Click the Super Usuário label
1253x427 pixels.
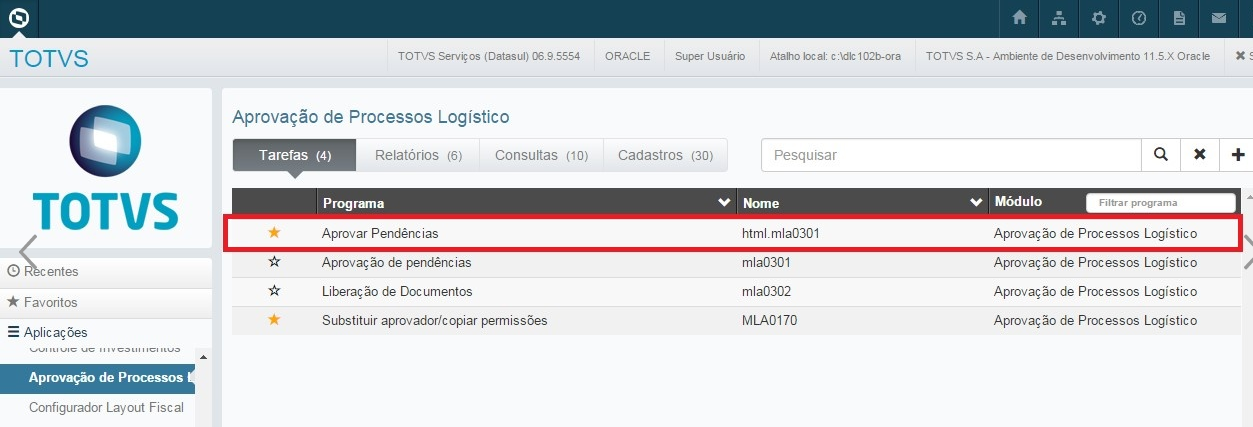click(710, 56)
